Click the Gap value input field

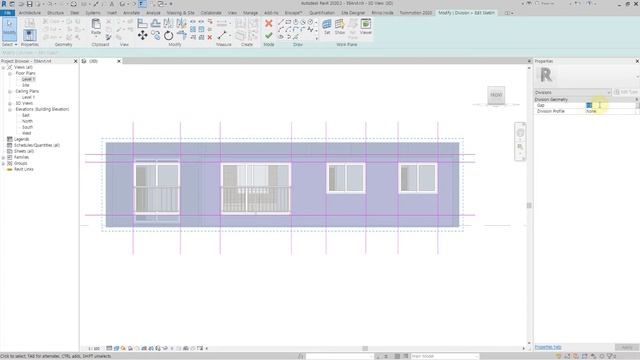point(610,105)
